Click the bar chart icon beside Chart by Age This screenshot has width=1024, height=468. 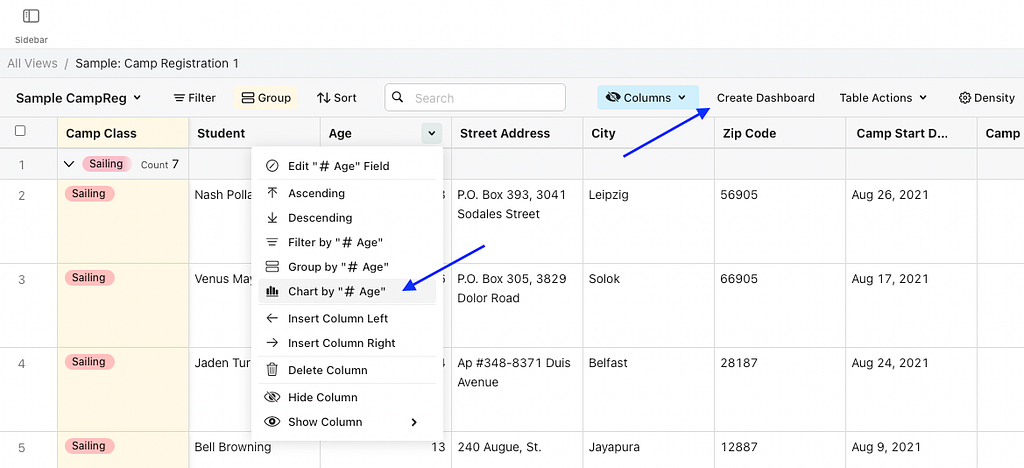[x=272, y=292]
